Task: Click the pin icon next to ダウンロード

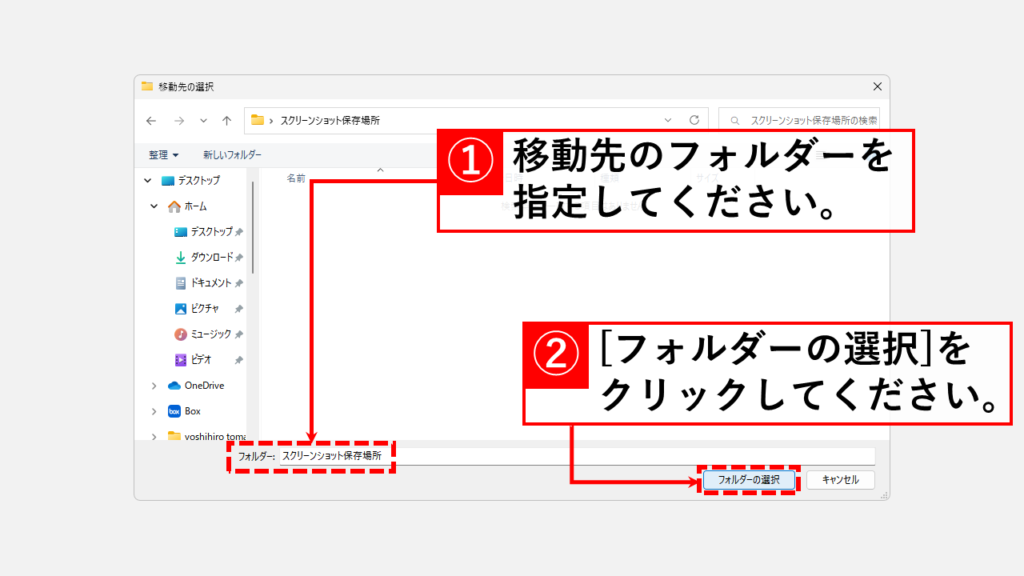Action: 239,258
